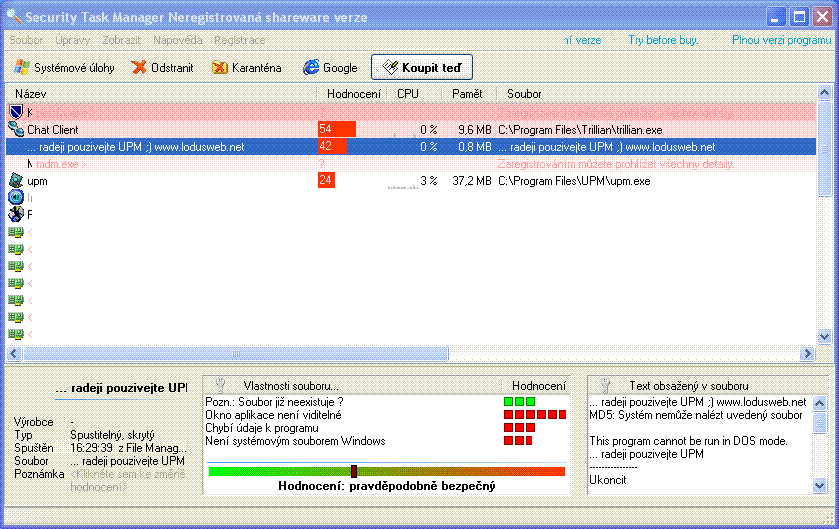Click the blue speaker process icon
The image size is (839, 529).
click(x=16, y=197)
